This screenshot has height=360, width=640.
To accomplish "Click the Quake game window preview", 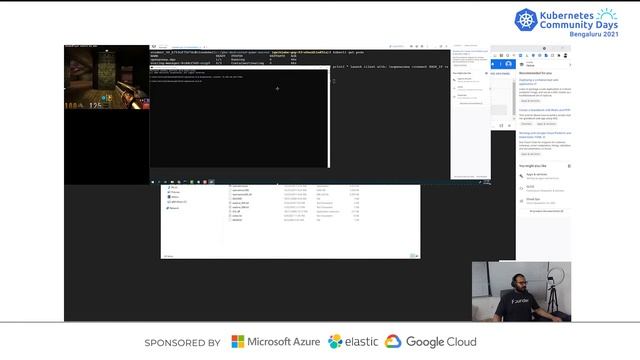I will [x=107, y=77].
